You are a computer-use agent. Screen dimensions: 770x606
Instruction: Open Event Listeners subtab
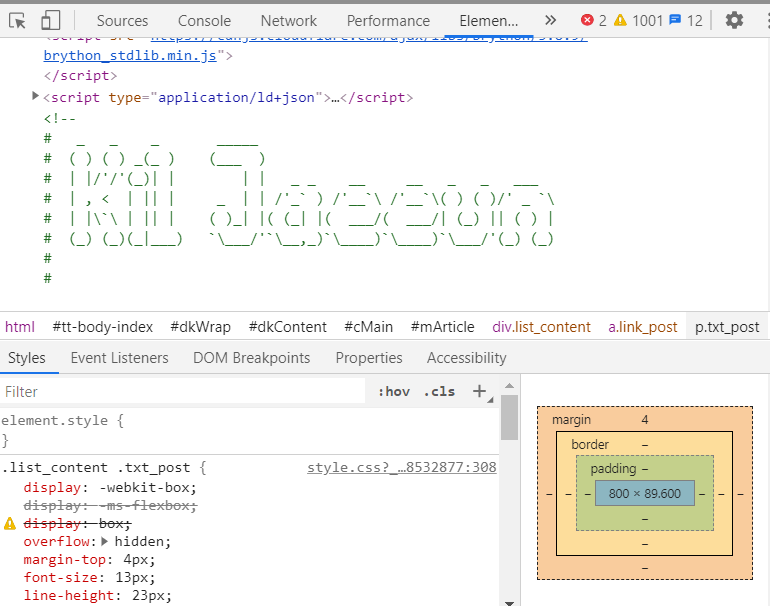click(x=119, y=358)
